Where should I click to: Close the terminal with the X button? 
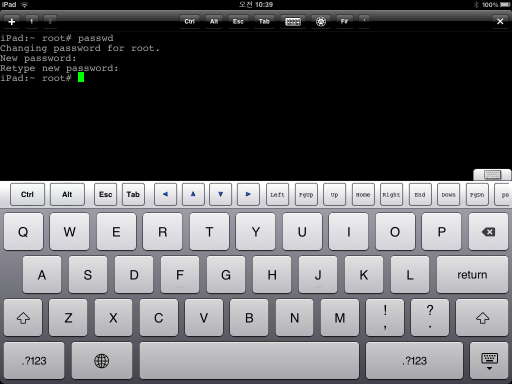point(500,22)
